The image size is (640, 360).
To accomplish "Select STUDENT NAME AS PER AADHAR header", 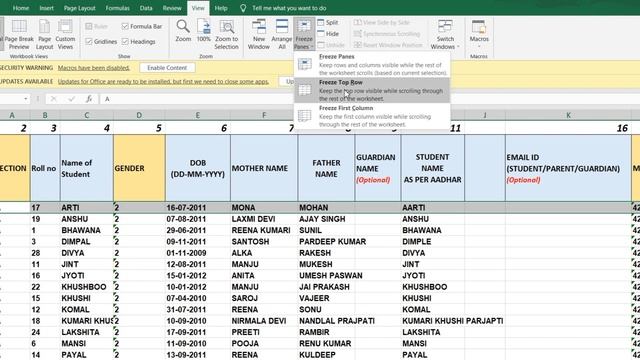I will (x=433, y=168).
